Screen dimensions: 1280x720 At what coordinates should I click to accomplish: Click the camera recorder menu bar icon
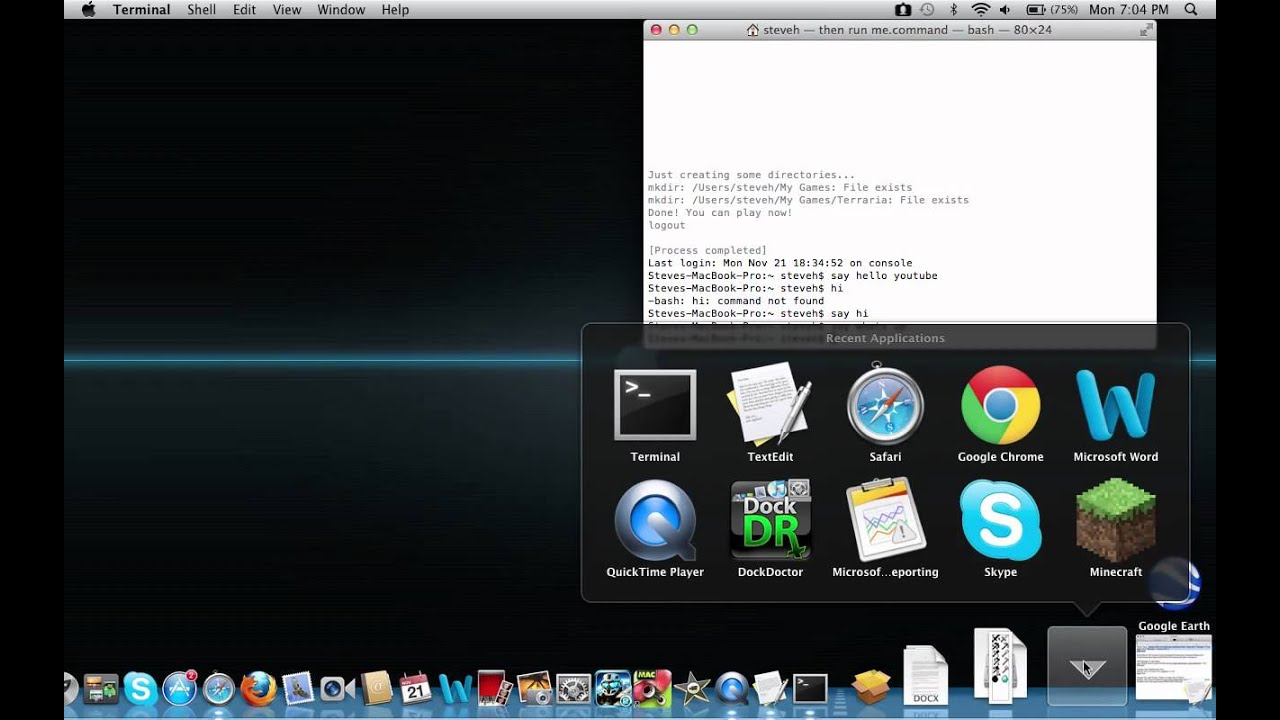pos(903,9)
